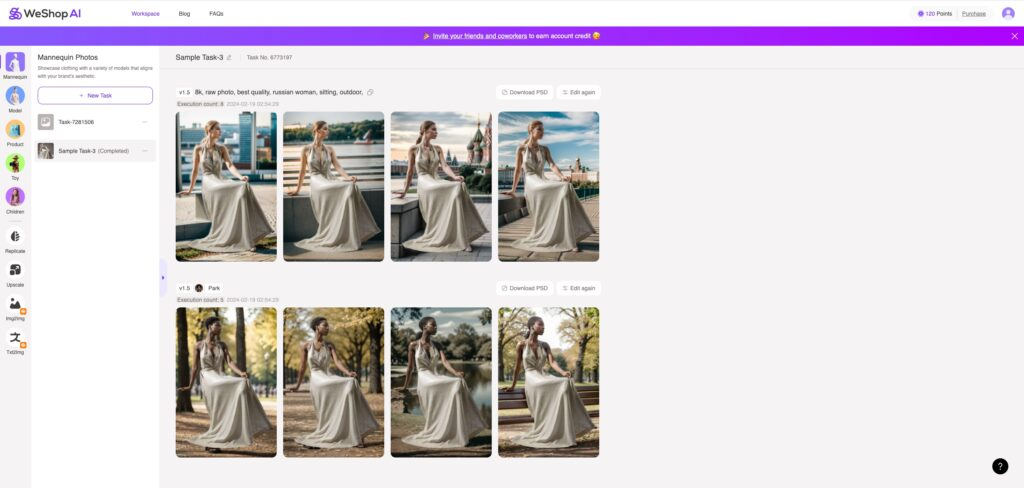This screenshot has height=488, width=1024.
Task: Open the first Park set photo
Action: (226, 382)
